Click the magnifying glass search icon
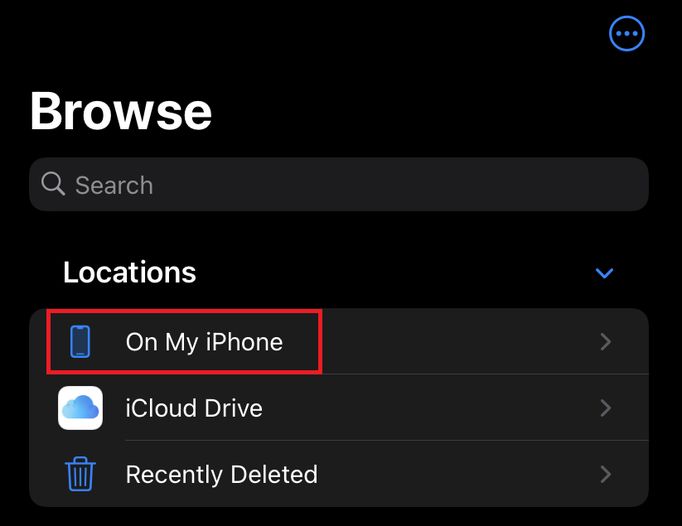The image size is (682, 526). [x=53, y=184]
